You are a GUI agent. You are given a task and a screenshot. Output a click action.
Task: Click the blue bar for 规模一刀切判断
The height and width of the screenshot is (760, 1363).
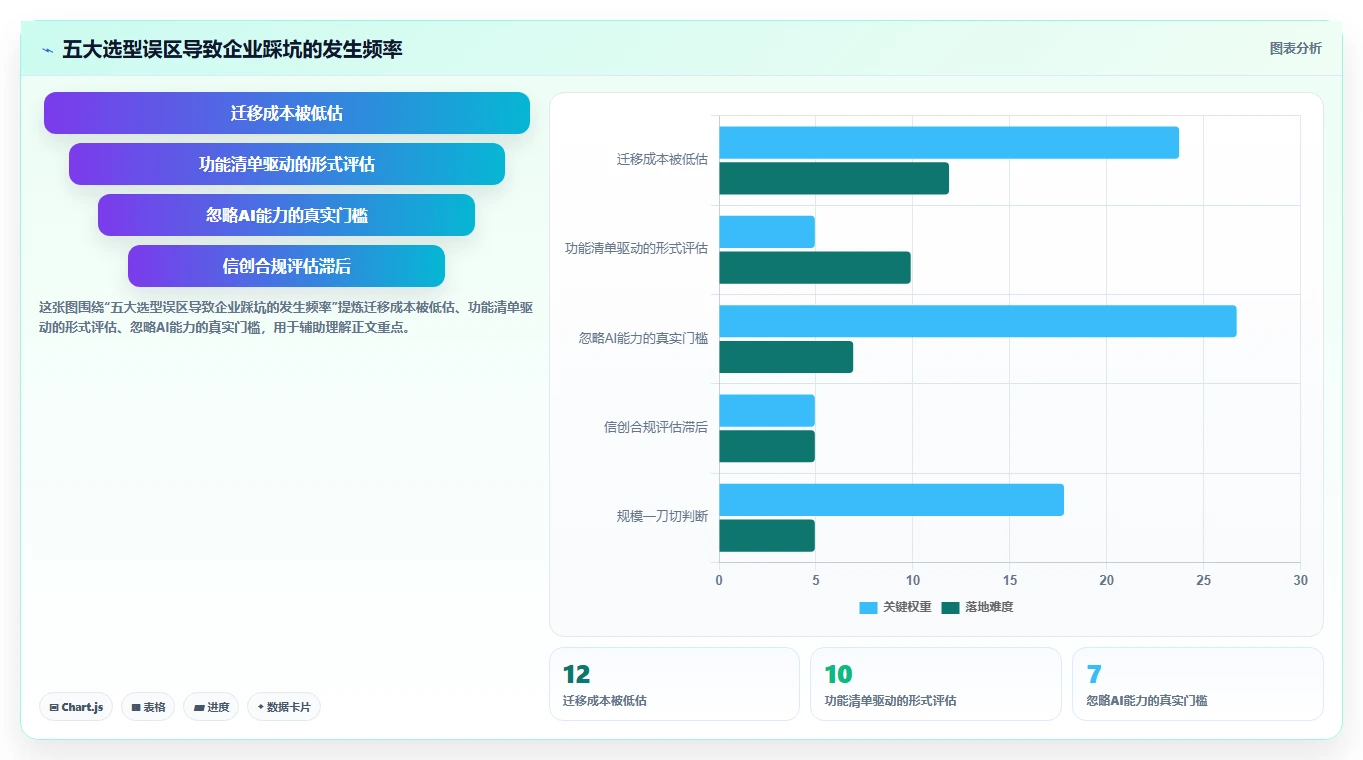coord(891,500)
